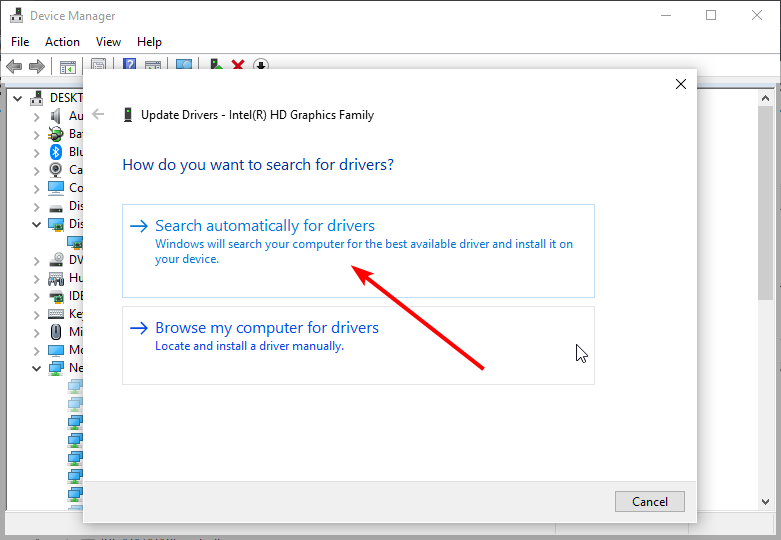
Task: Select the Human Interface Devices icon
Action: [56, 278]
